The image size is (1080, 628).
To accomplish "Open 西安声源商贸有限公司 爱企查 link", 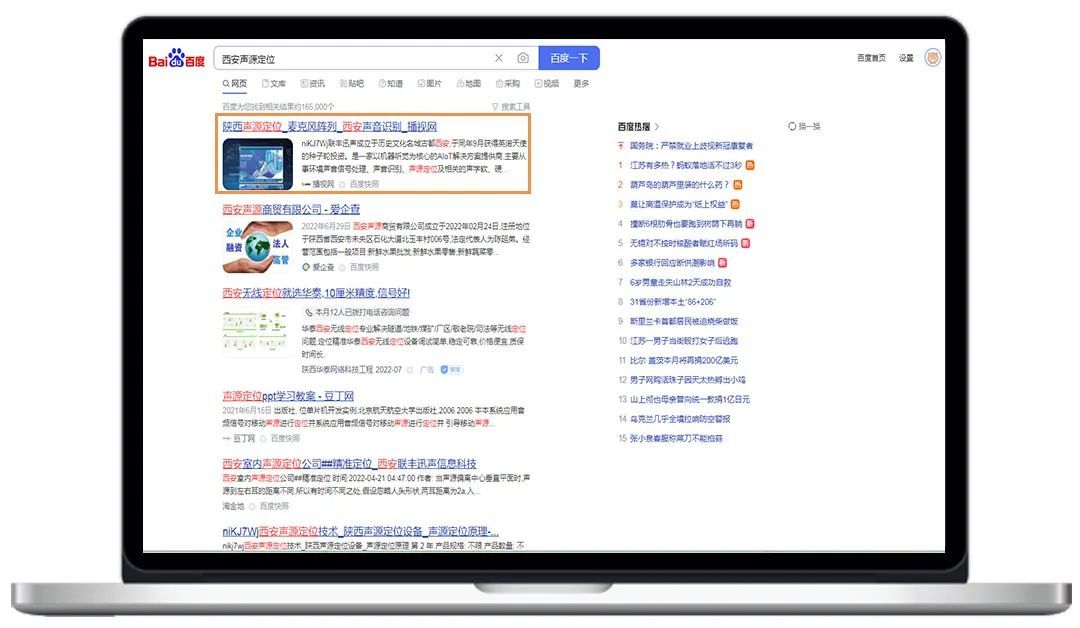I will pyautogui.click(x=290, y=209).
